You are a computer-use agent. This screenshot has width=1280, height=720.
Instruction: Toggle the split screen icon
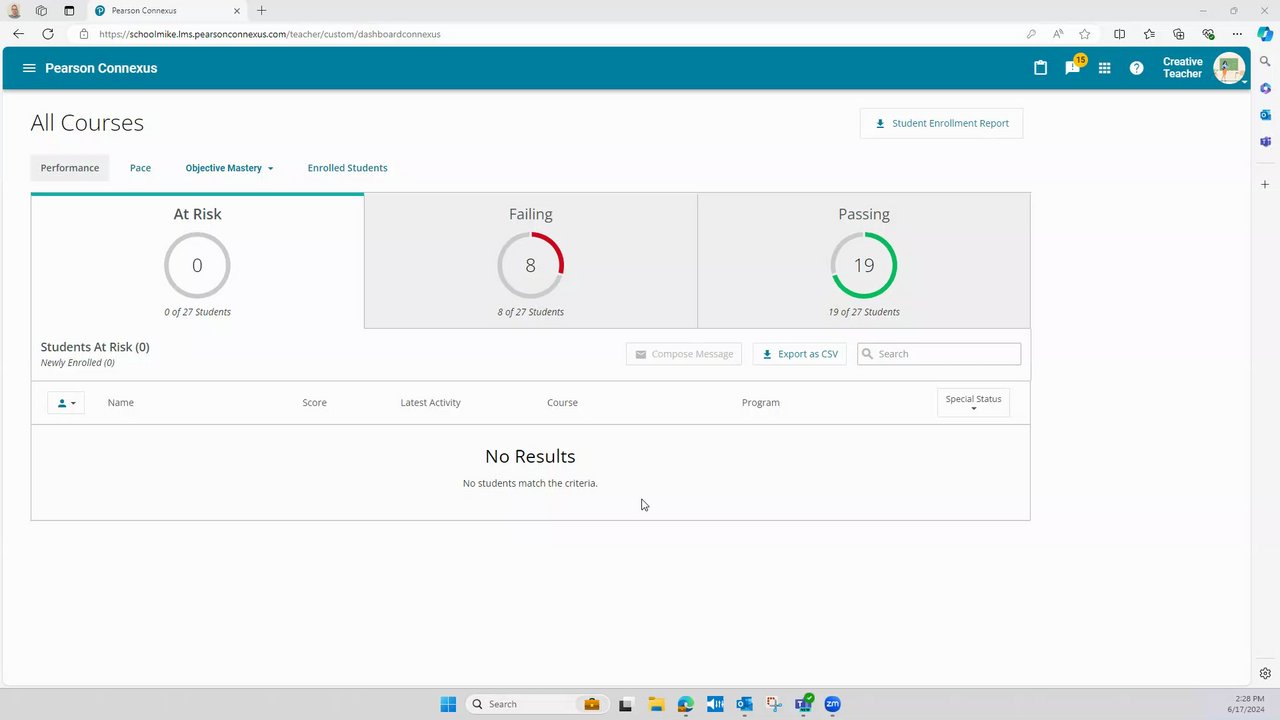click(1120, 34)
